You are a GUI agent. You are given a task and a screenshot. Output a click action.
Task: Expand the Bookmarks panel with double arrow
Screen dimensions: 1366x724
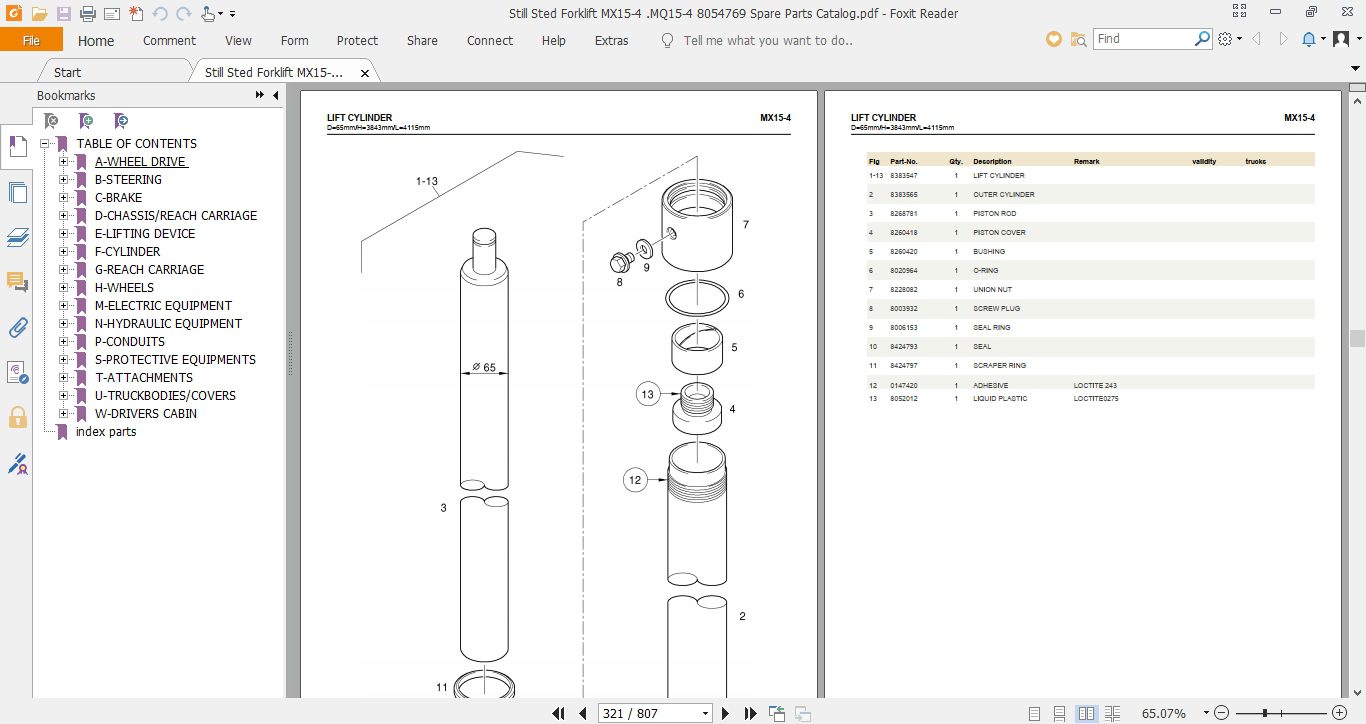(259, 95)
